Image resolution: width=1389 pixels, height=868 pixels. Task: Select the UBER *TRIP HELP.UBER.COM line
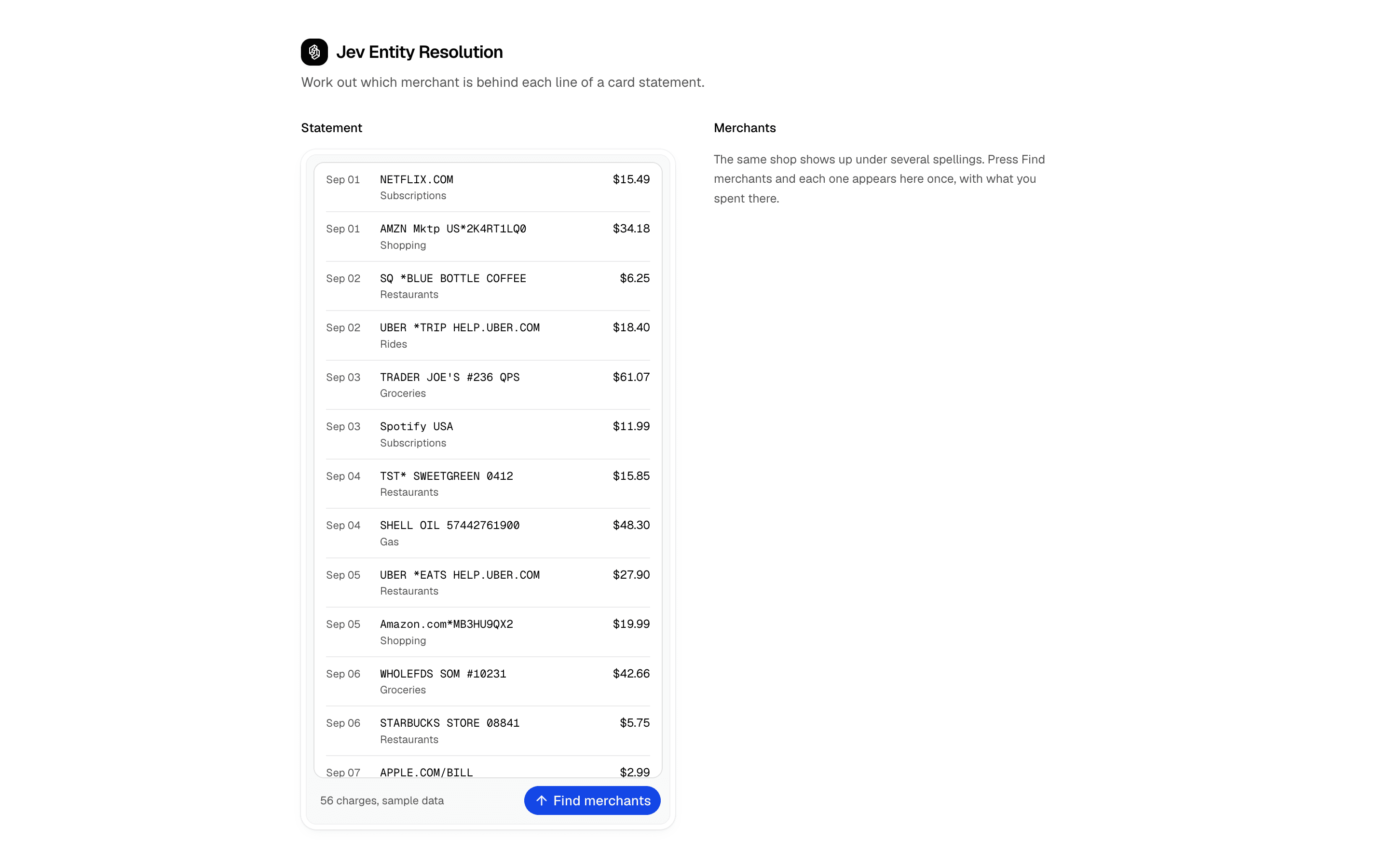pos(488,335)
